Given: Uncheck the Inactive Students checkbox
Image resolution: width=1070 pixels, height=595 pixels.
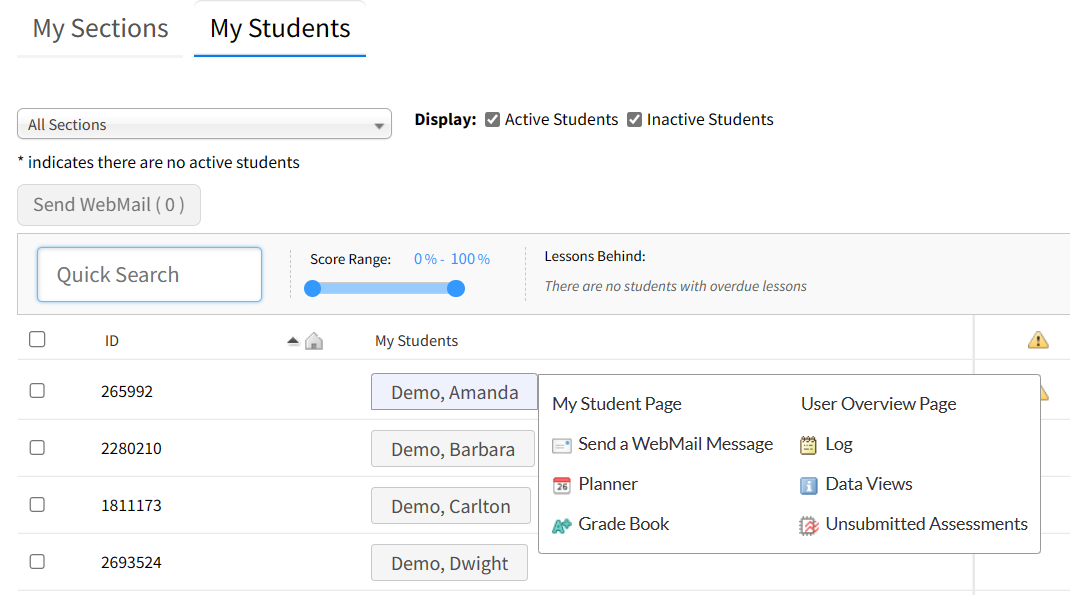Looking at the screenshot, I should tap(634, 120).
